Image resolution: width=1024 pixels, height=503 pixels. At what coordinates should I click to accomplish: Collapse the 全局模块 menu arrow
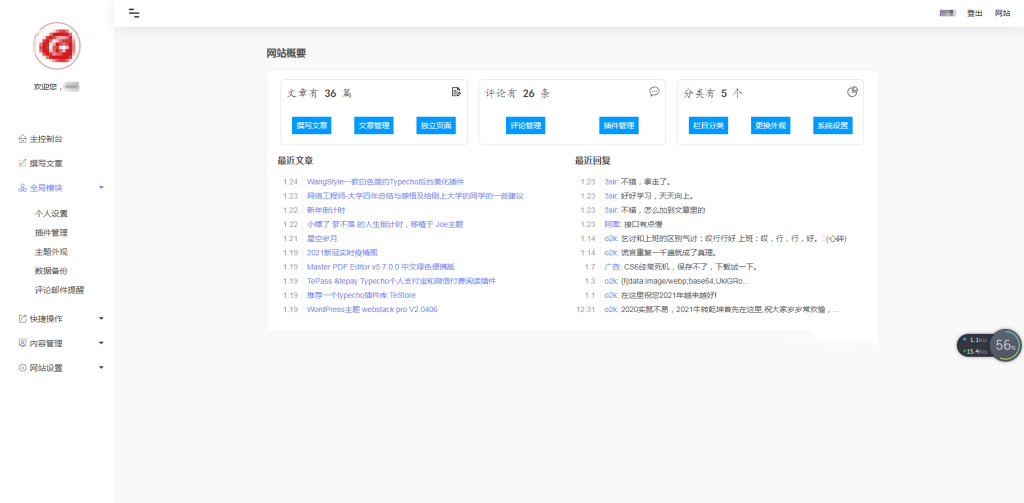[x=101, y=187]
